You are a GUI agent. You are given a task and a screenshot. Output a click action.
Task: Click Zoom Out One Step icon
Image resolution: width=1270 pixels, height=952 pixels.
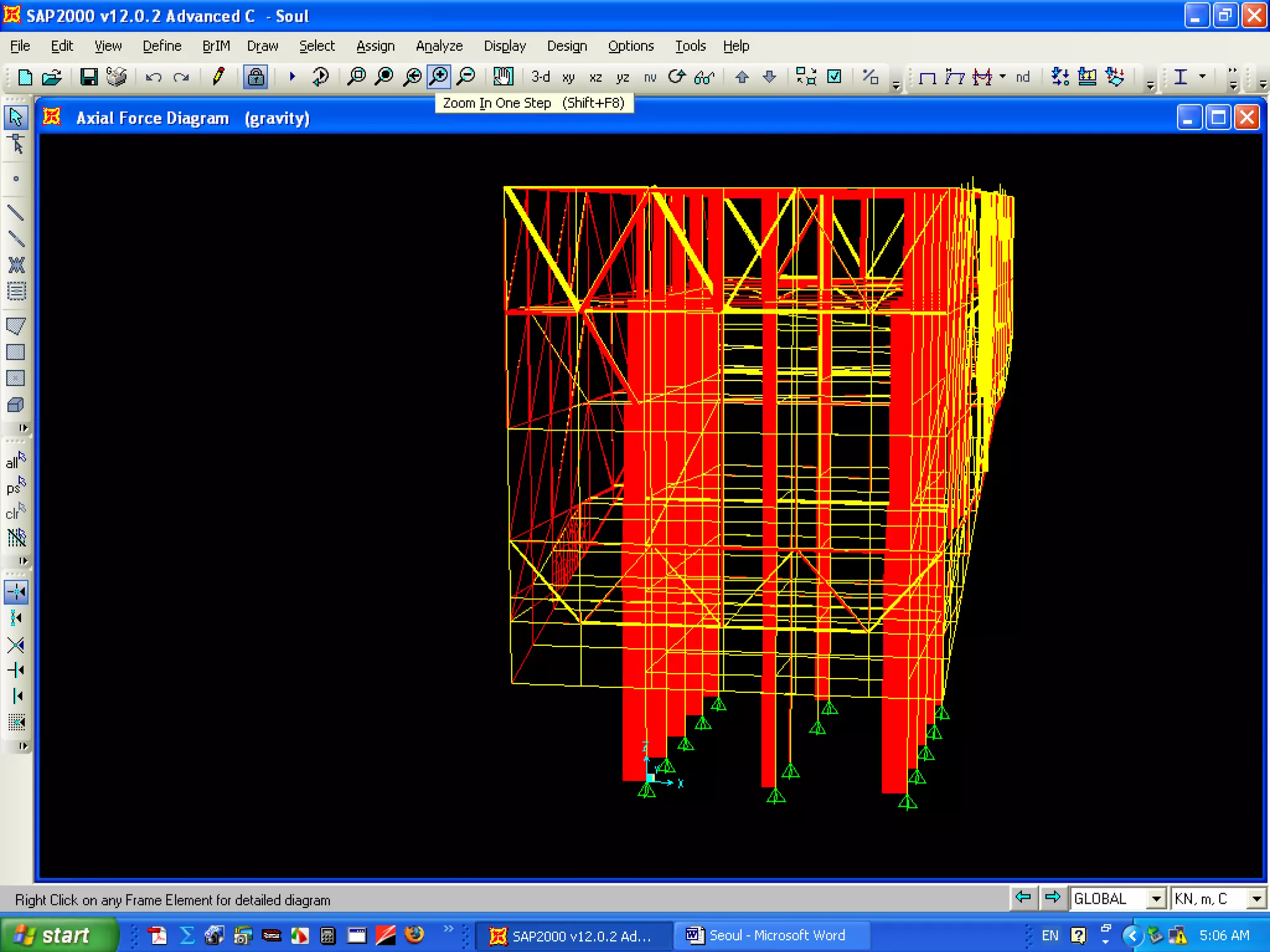[x=466, y=77]
